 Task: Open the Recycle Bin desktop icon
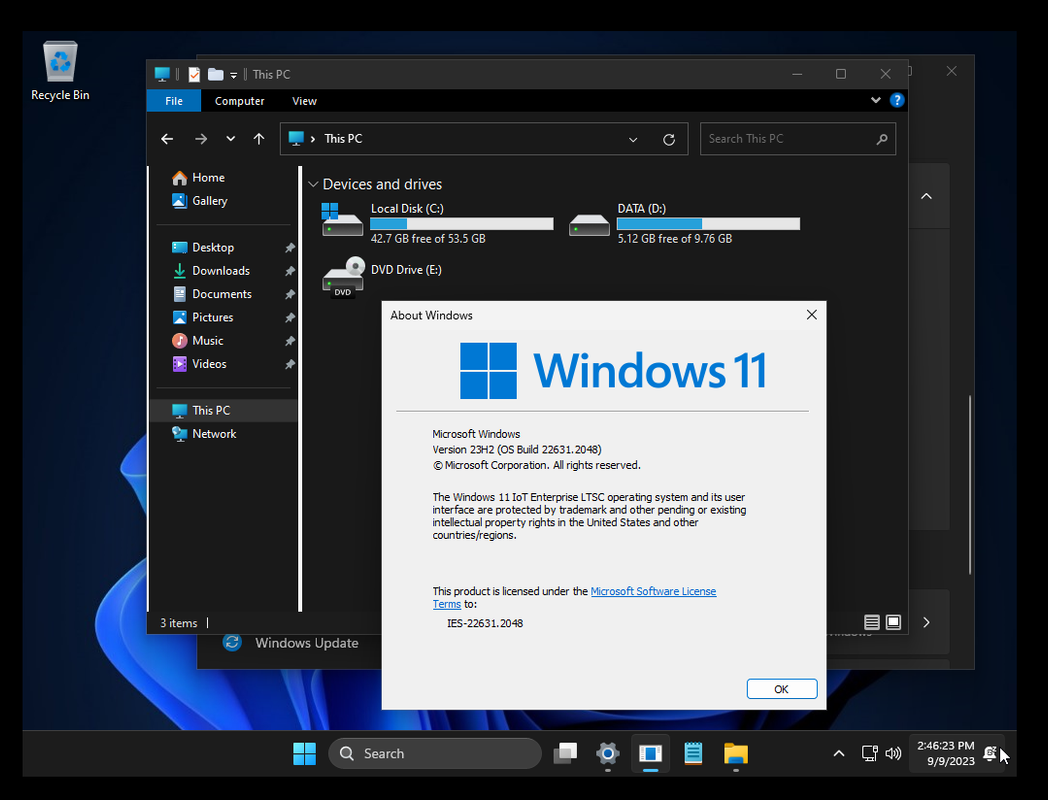[x=60, y=71]
